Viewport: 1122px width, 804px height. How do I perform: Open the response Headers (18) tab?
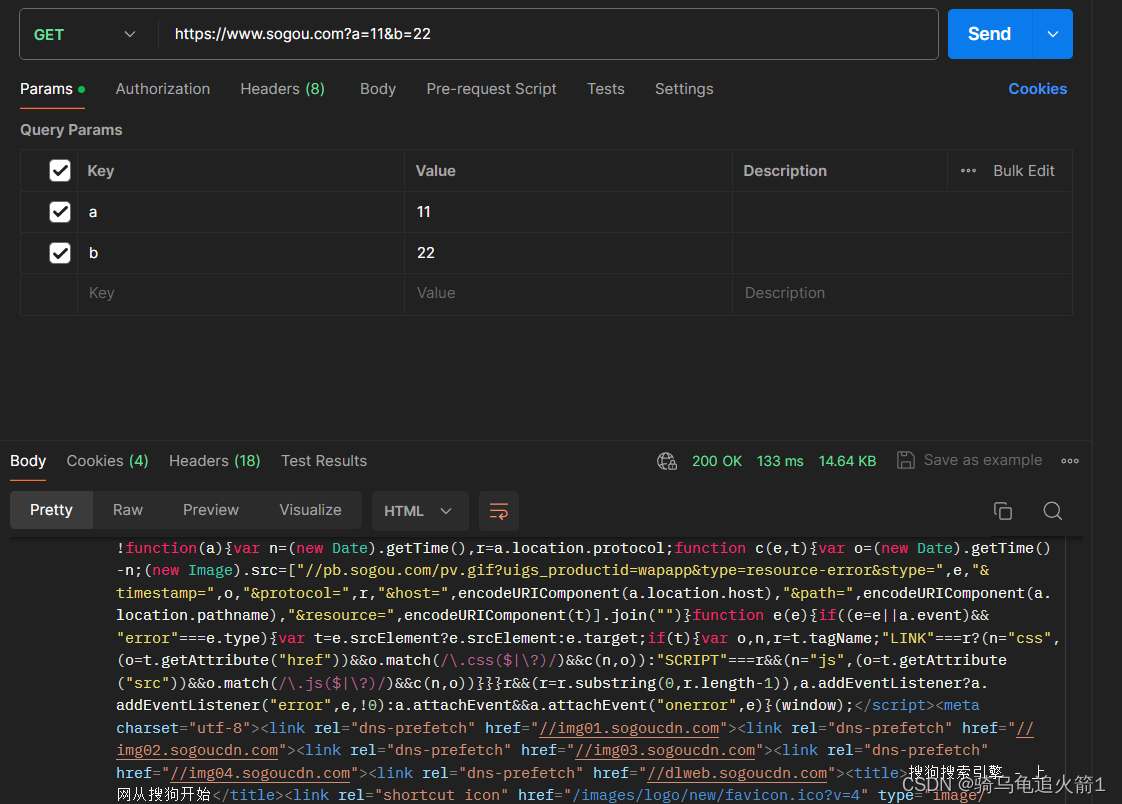click(215, 461)
